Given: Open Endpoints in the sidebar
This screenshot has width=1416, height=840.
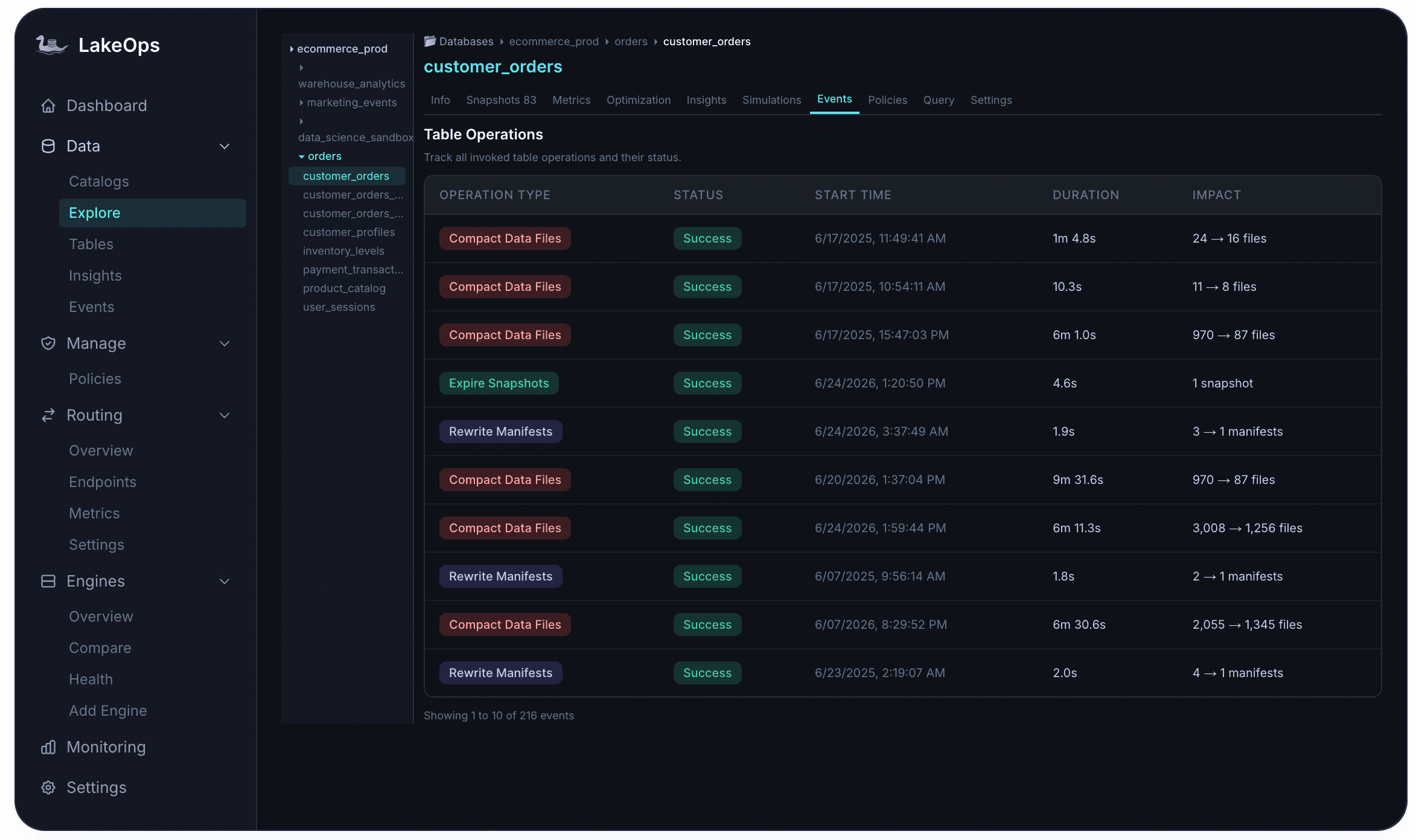Looking at the screenshot, I should (103, 482).
